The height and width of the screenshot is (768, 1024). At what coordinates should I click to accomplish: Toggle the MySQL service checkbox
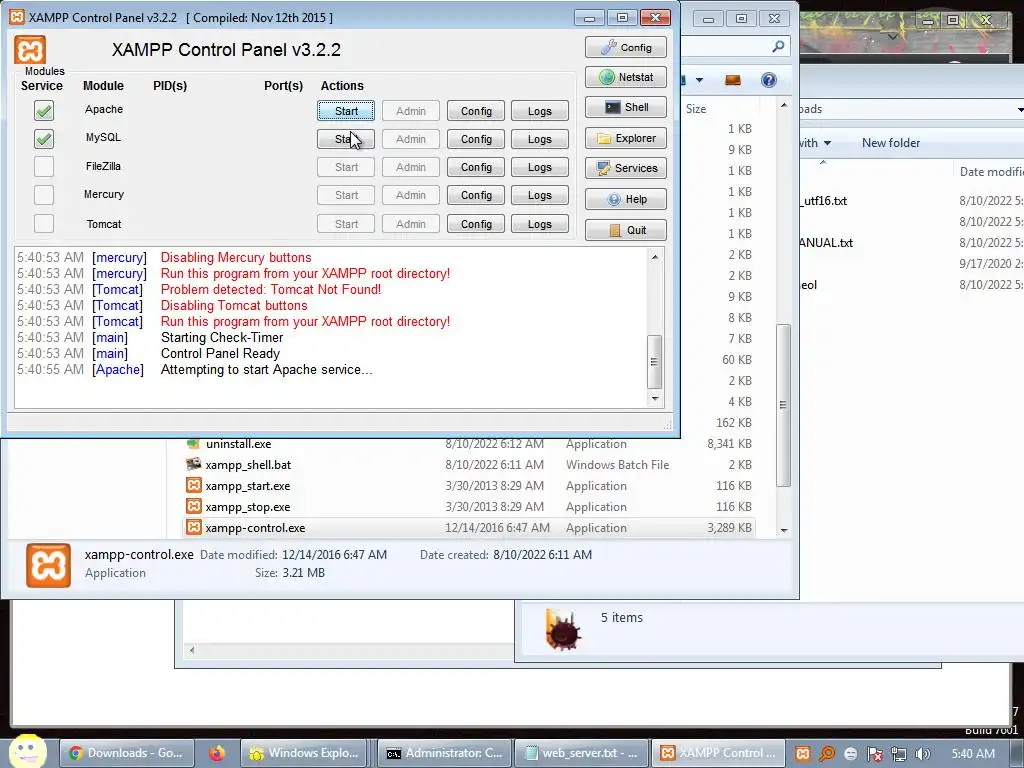click(44, 138)
